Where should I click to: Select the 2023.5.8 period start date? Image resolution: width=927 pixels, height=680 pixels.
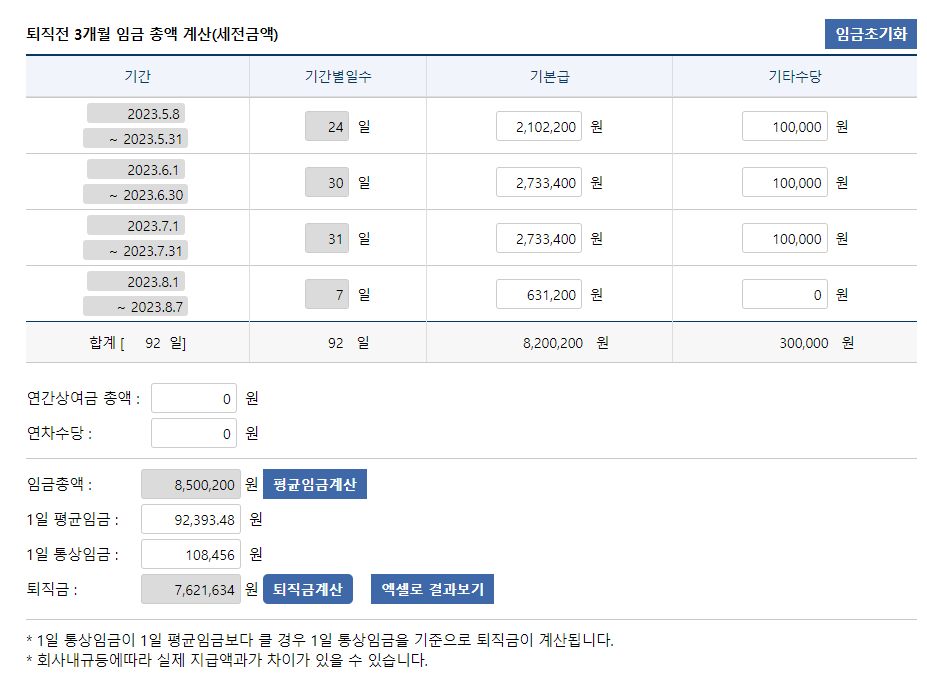tap(137, 113)
